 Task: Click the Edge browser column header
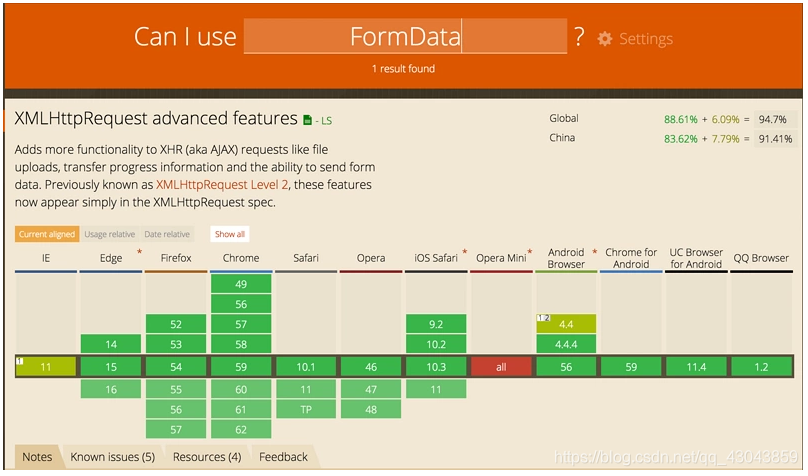(111, 258)
